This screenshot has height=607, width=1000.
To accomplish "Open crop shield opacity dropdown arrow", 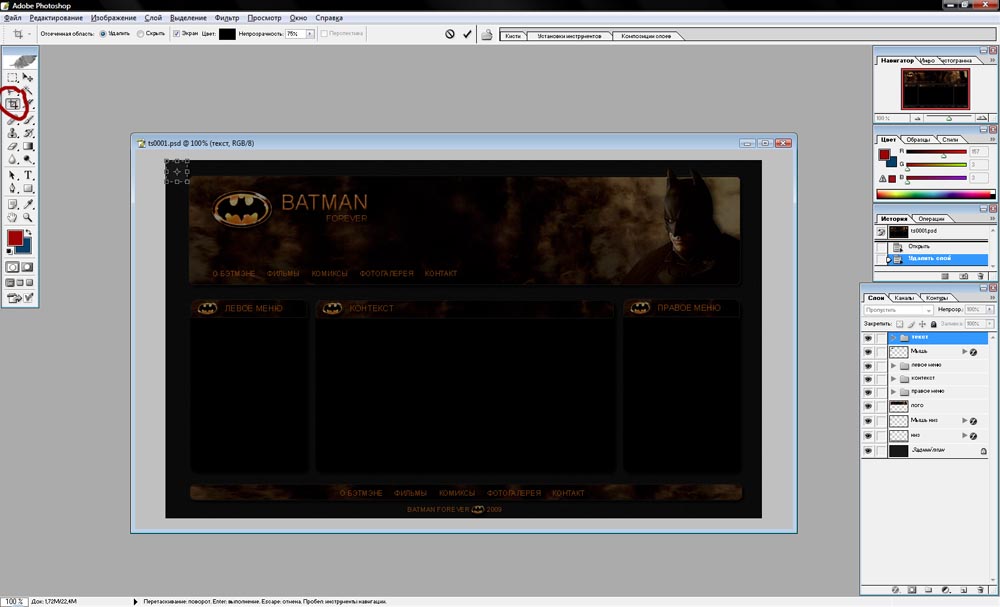I will click(x=310, y=34).
